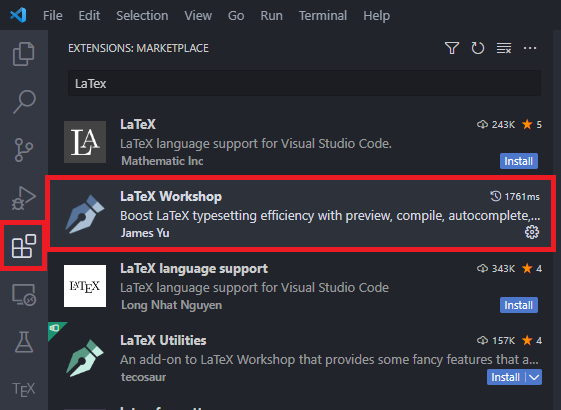561x410 pixels.
Task: Open Views and More Actions menu
Action: click(x=530, y=48)
